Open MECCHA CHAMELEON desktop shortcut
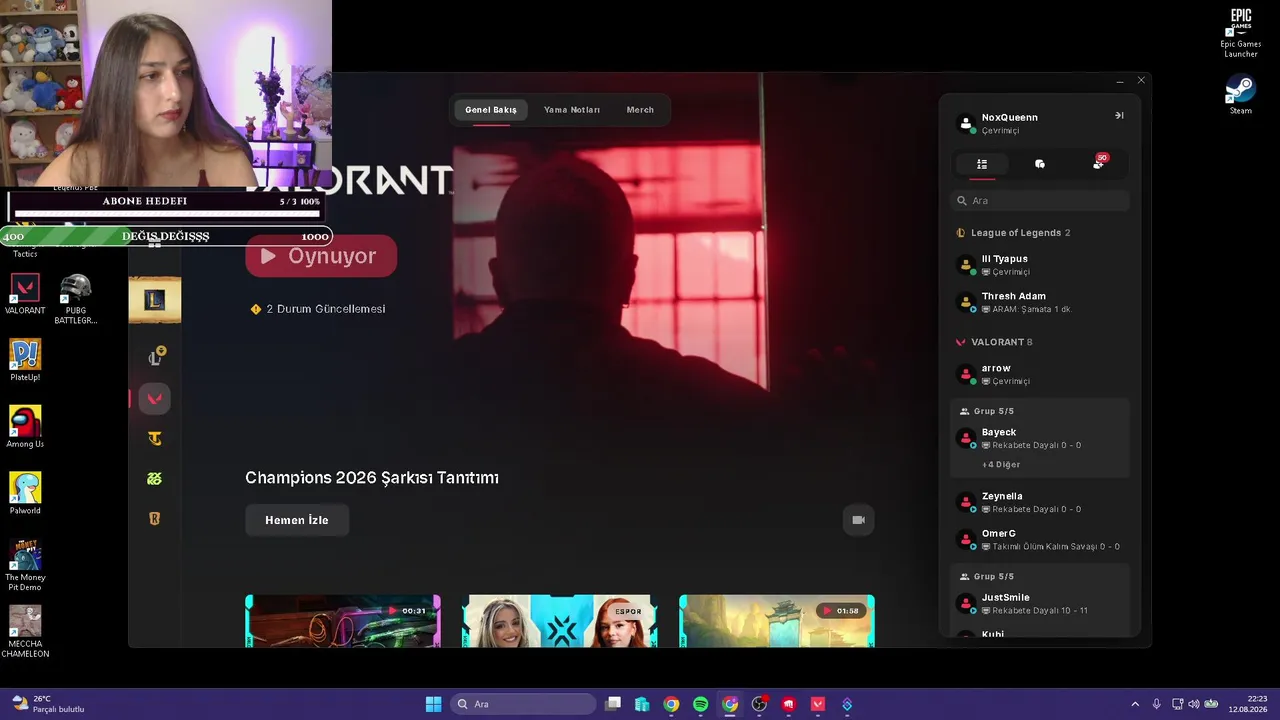1280x720 pixels. [25, 632]
